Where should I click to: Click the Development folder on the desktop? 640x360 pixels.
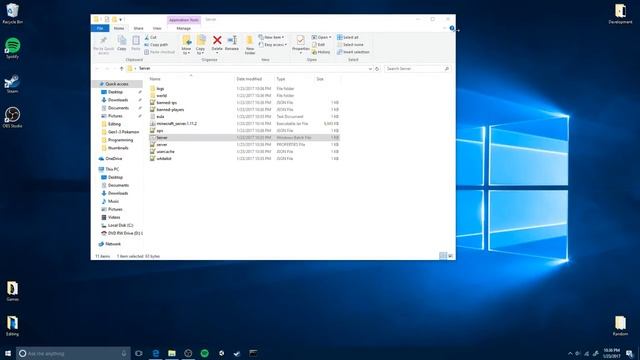[x=620, y=13]
